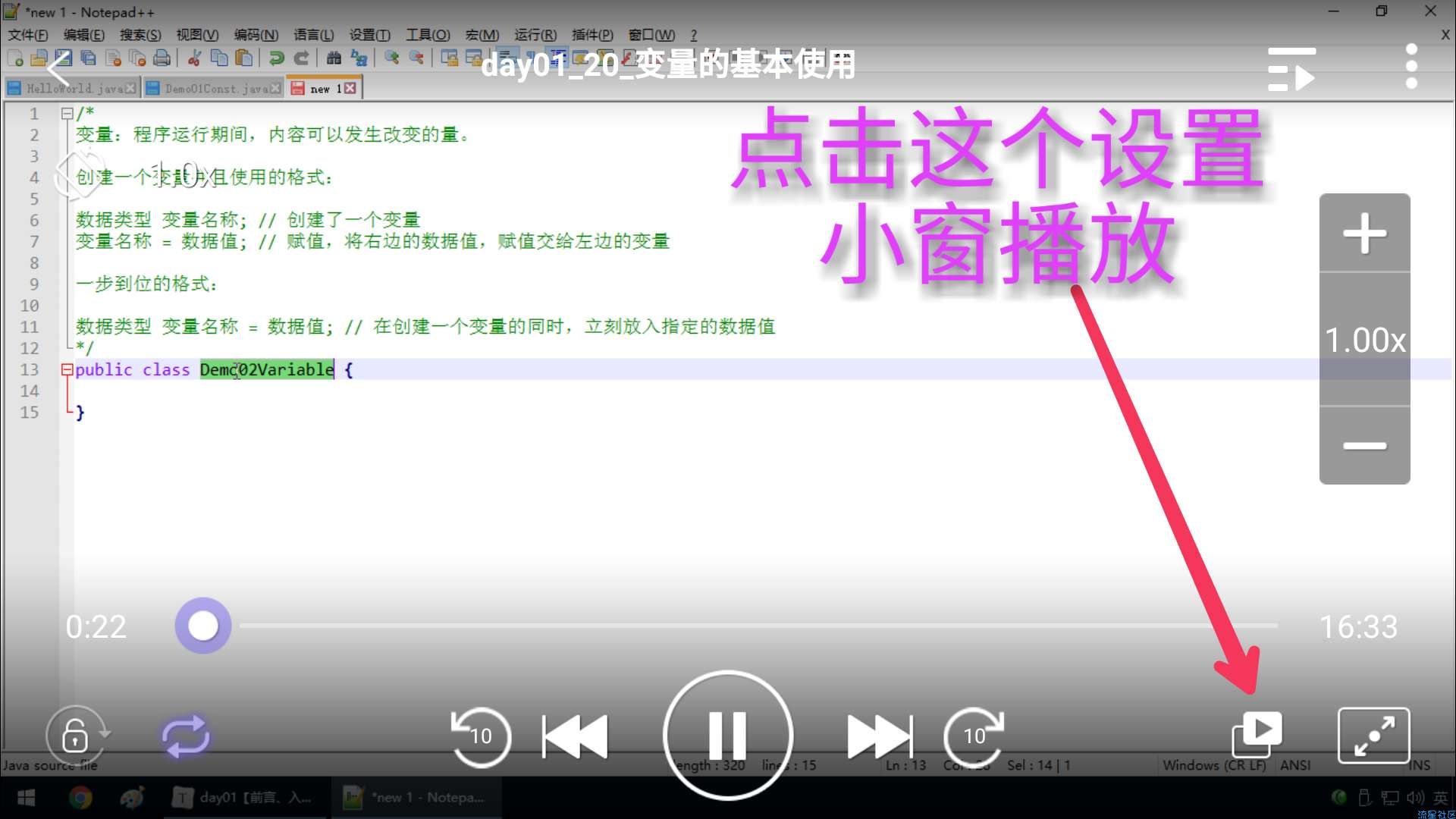Open the 文件(F) menu
The width and height of the screenshot is (1456, 819).
(28, 35)
